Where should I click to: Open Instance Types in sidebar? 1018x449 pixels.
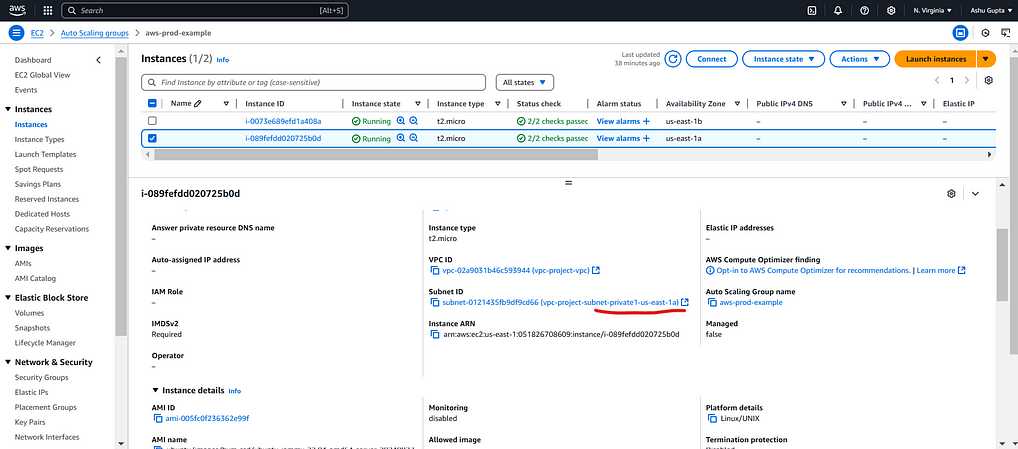(40, 140)
